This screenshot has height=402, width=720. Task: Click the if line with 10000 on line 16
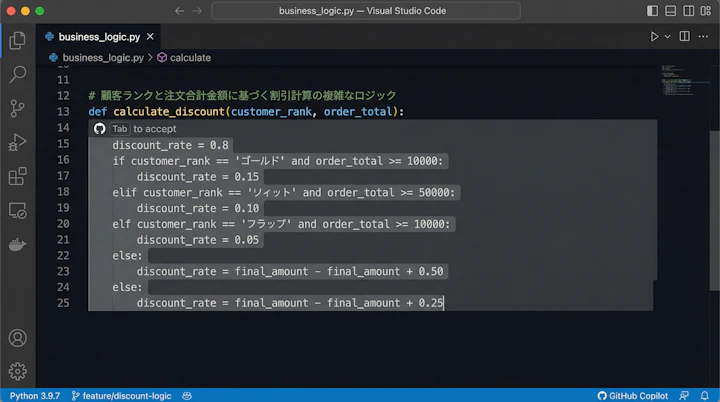[x=278, y=161]
